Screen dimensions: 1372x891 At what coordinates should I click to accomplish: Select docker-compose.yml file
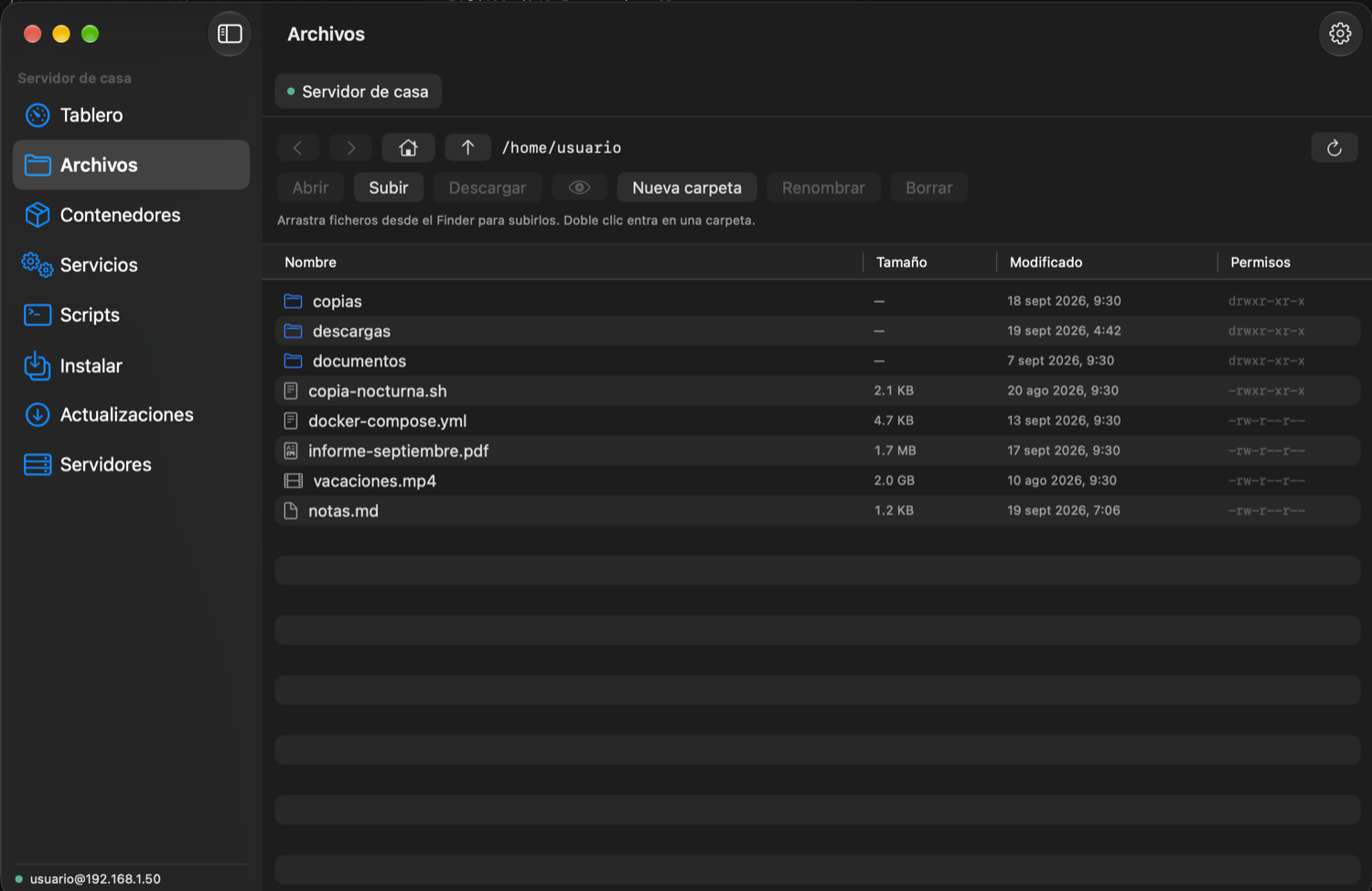pyautogui.click(x=817, y=421)
